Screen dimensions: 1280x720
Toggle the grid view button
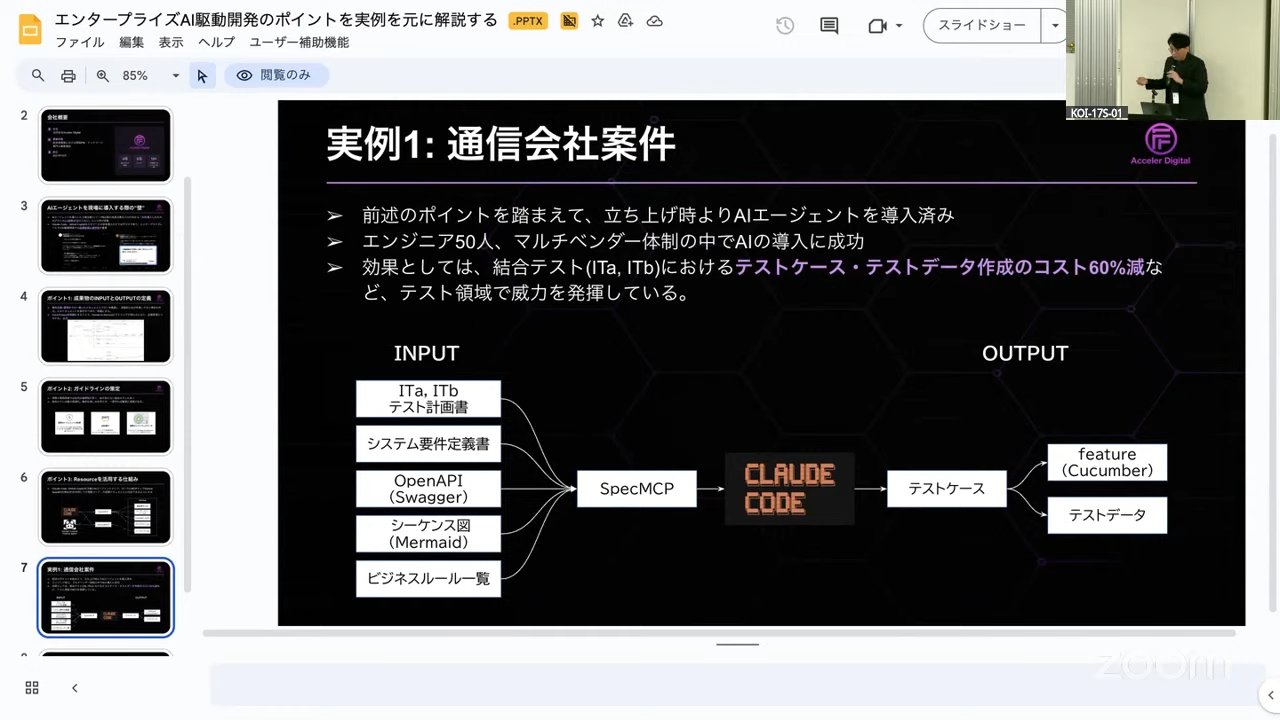click(32, 688)
